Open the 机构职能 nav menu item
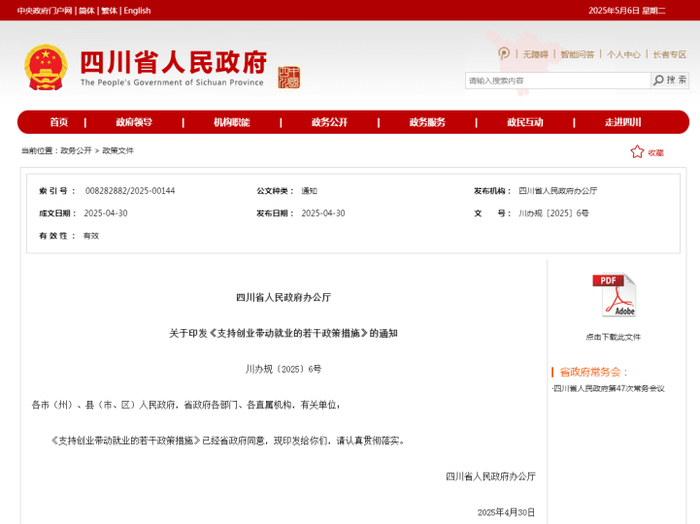Image resolution: width=700 pixels, height=524 pixels. 231,122
